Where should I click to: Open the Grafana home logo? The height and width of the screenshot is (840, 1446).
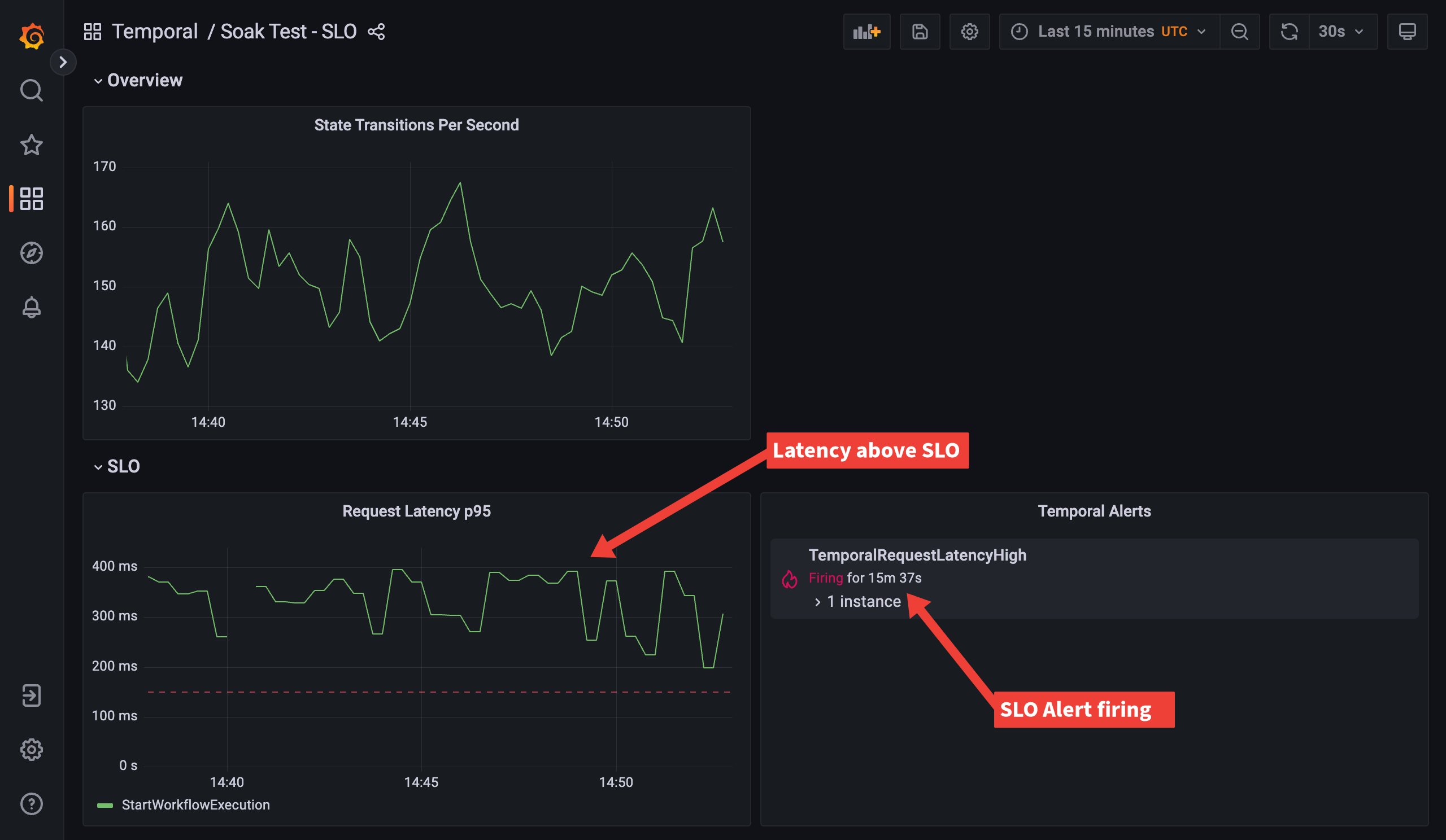(32, 36)
